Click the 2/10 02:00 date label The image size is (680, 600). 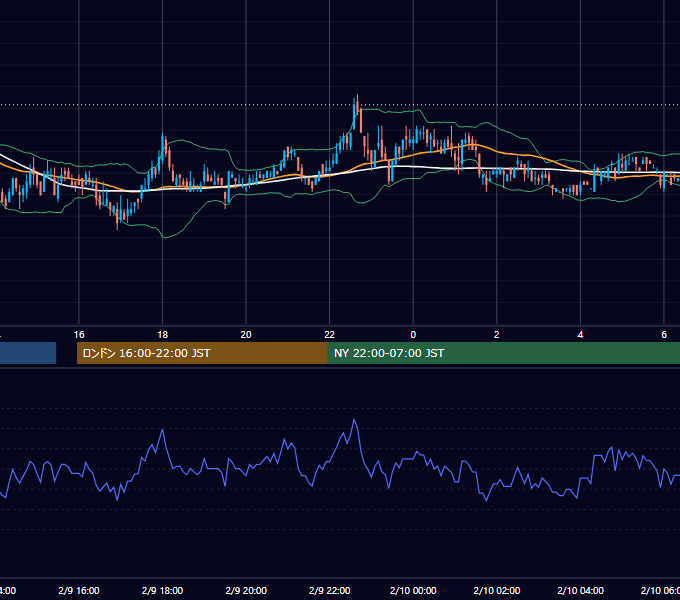click(497, 590)
